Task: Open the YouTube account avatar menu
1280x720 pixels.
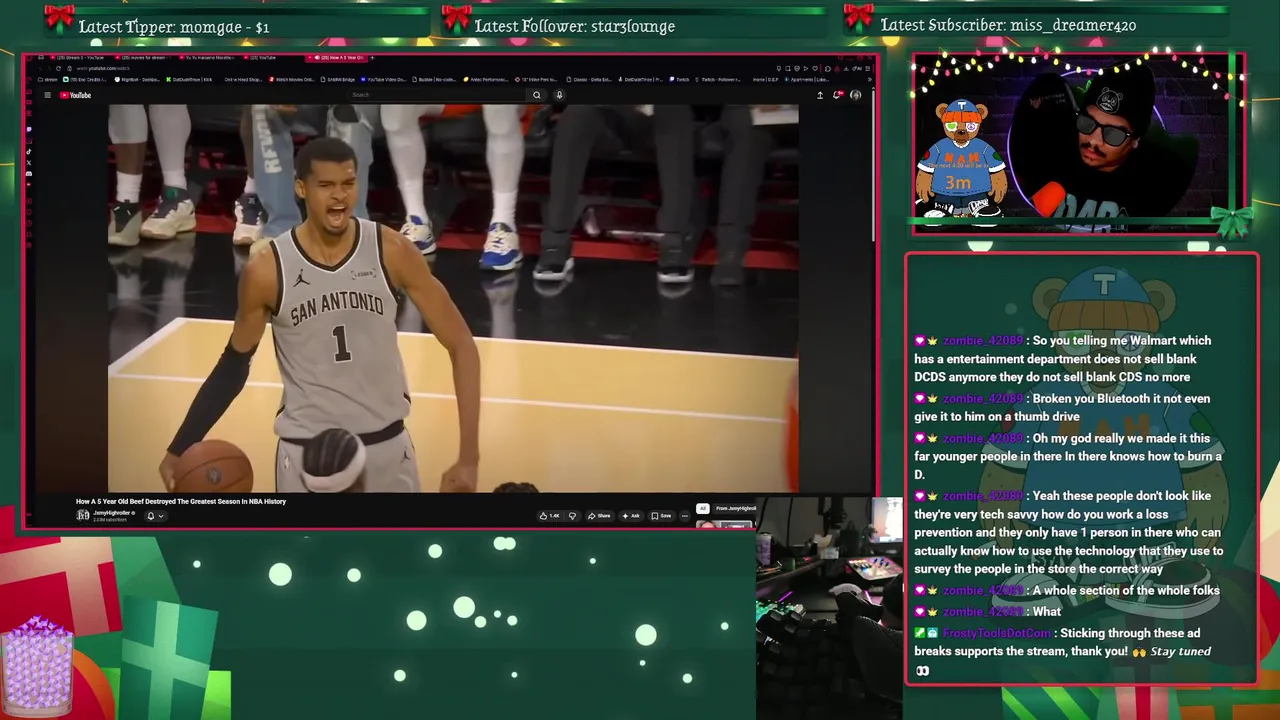Action: click(855, 95)
